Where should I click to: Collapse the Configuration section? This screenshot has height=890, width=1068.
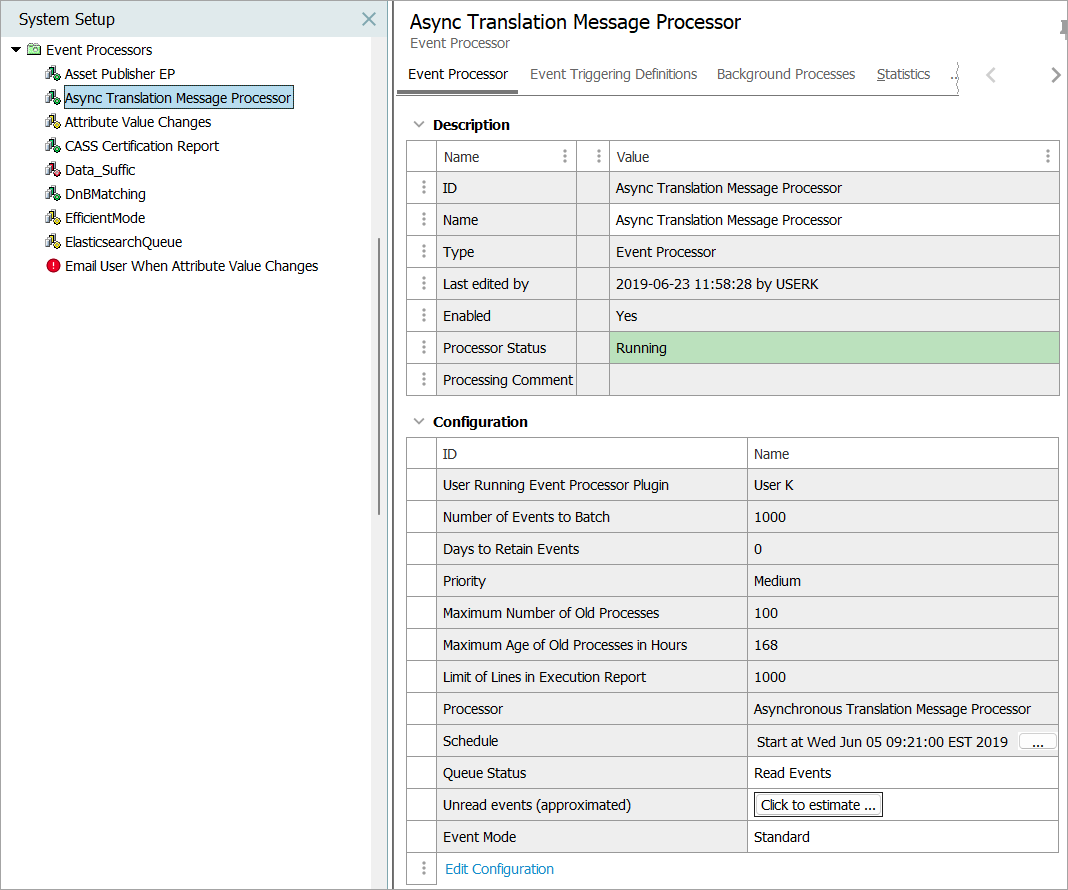pyautogui.click(x=419, y=422)
